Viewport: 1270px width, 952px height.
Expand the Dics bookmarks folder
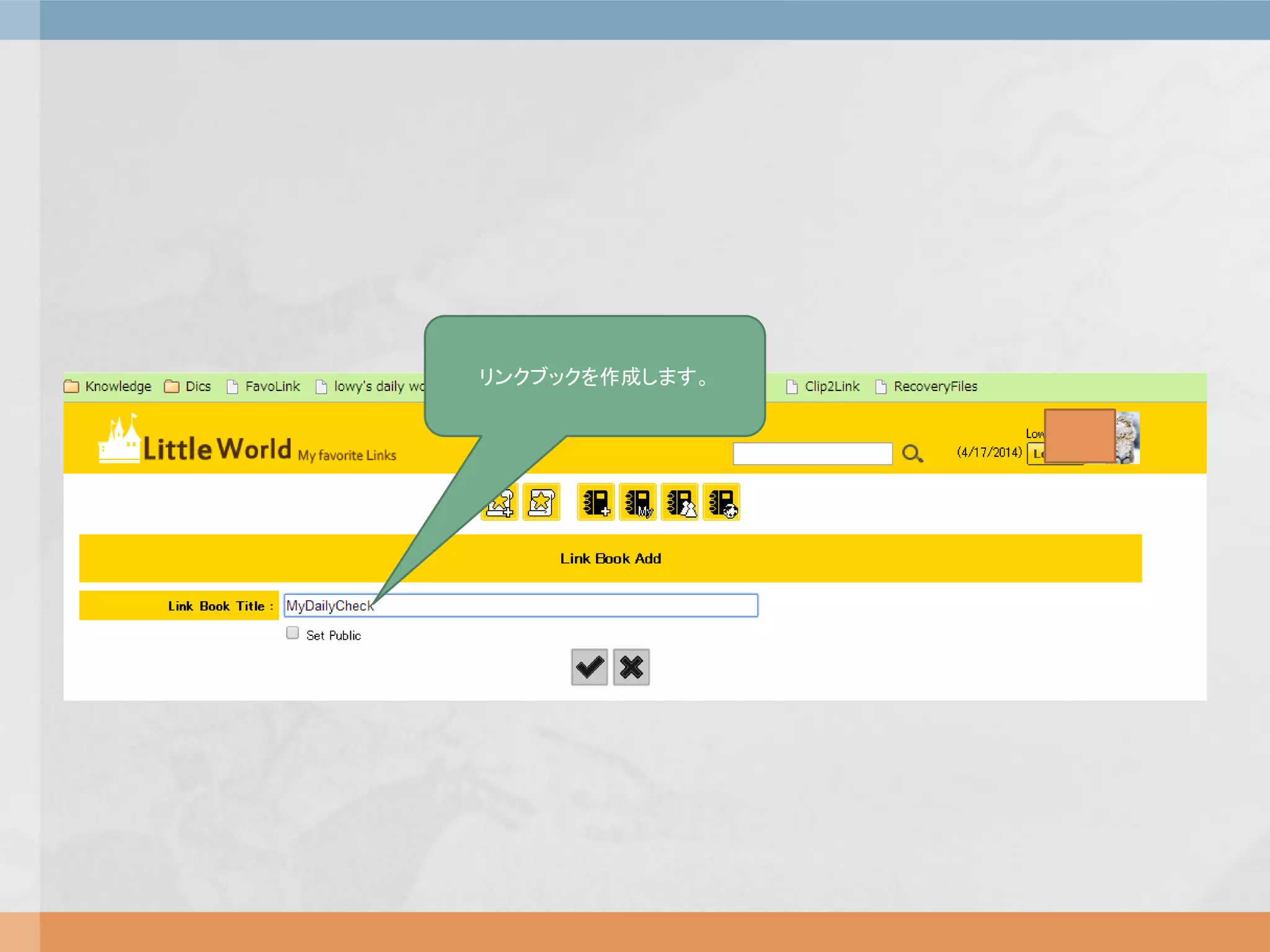tap(188, 387)
